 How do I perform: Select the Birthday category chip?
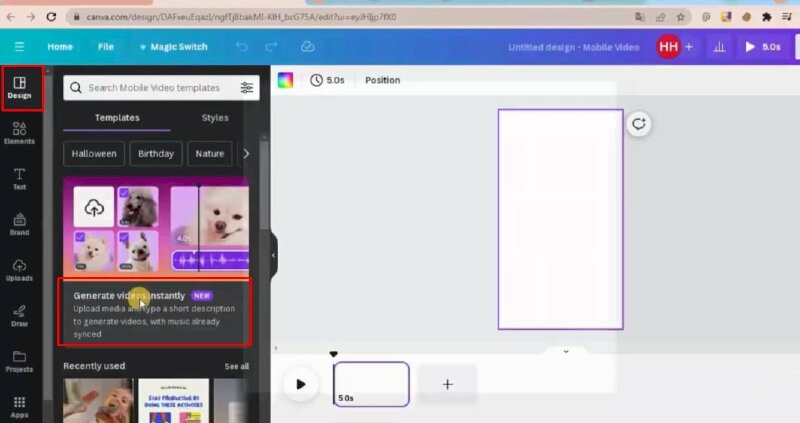[x=156, y=154]
